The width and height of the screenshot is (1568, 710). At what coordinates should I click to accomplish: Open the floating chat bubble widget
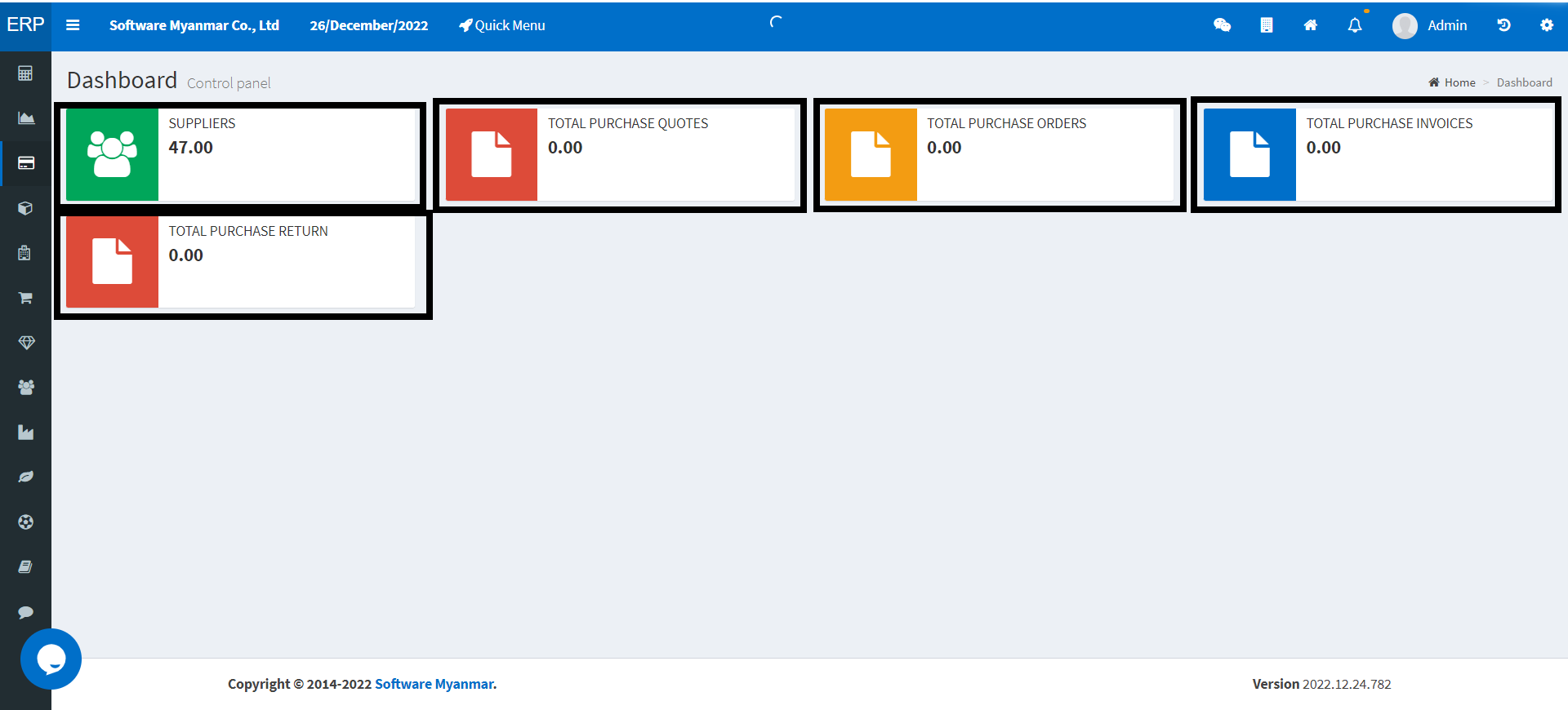(51, 659)
